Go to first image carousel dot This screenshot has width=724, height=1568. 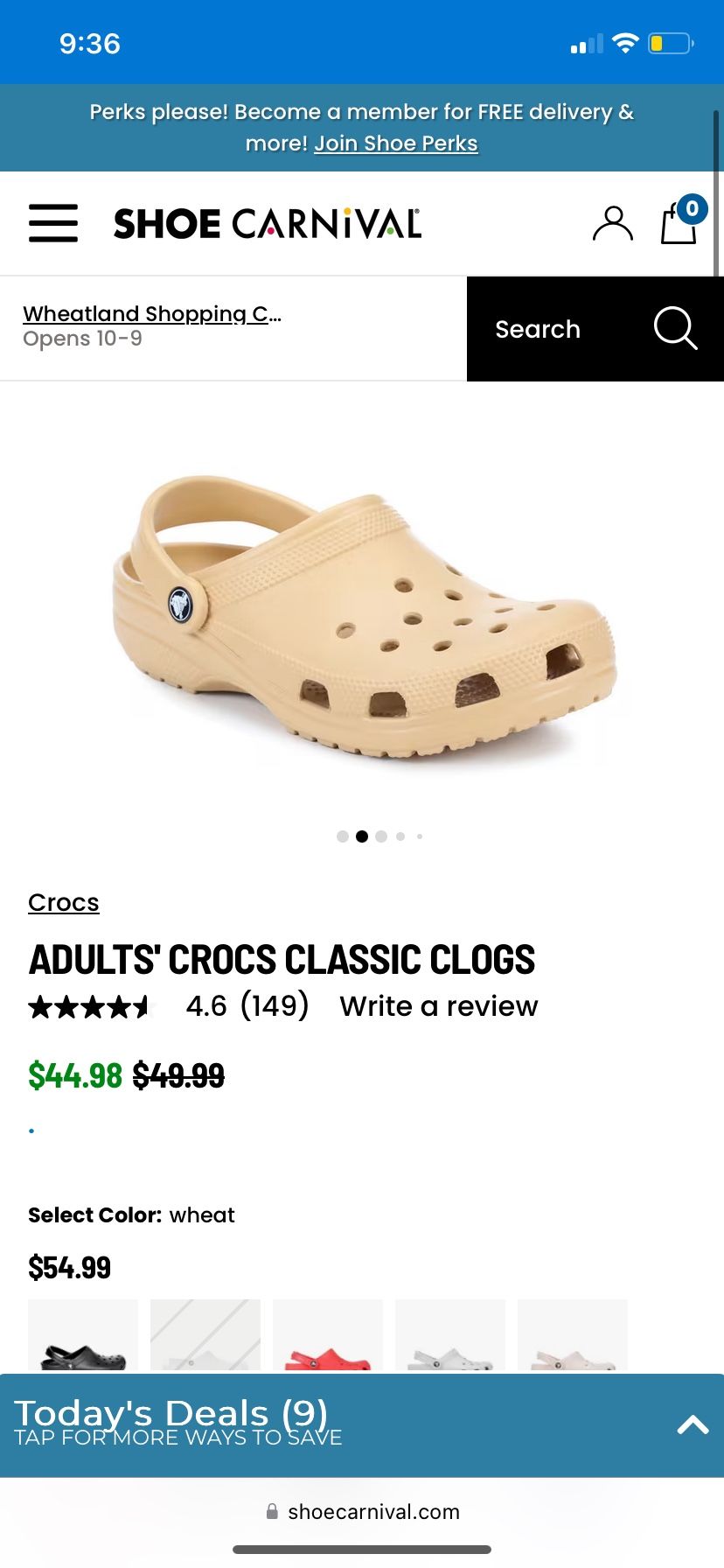[x=343, y=836]
